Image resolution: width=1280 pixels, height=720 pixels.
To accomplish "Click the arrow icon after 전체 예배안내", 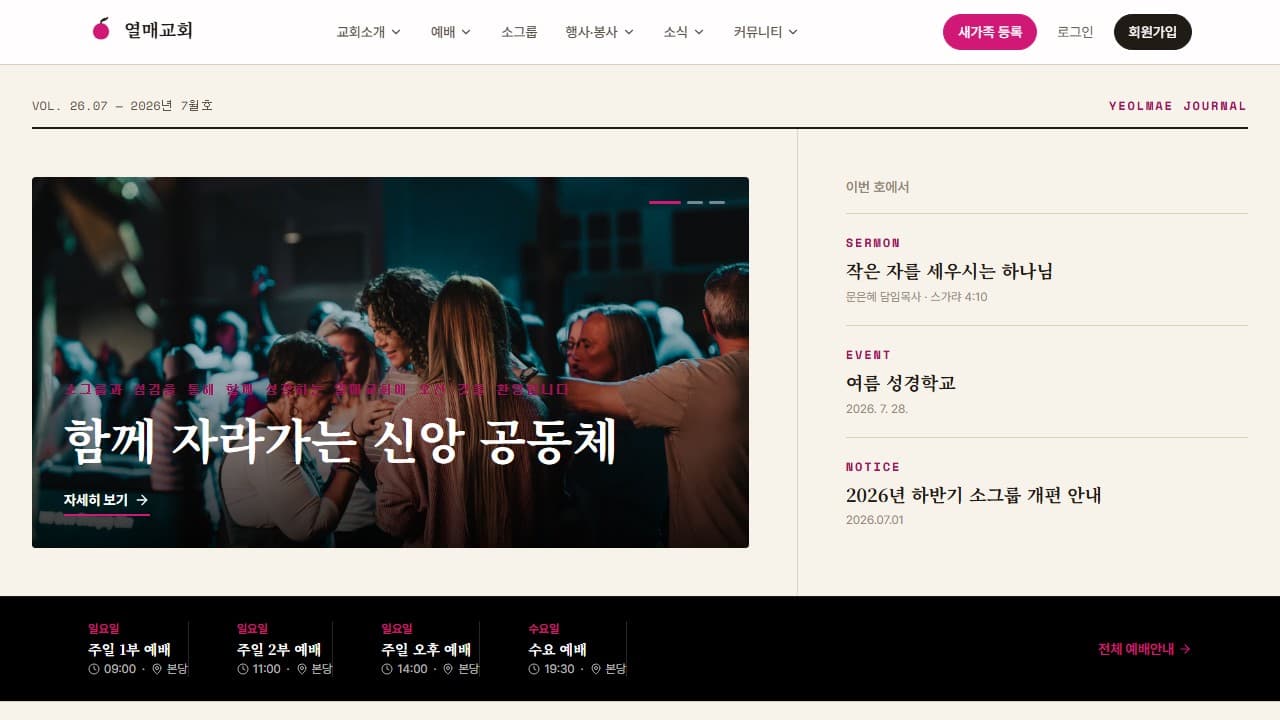I will 1185,649.
